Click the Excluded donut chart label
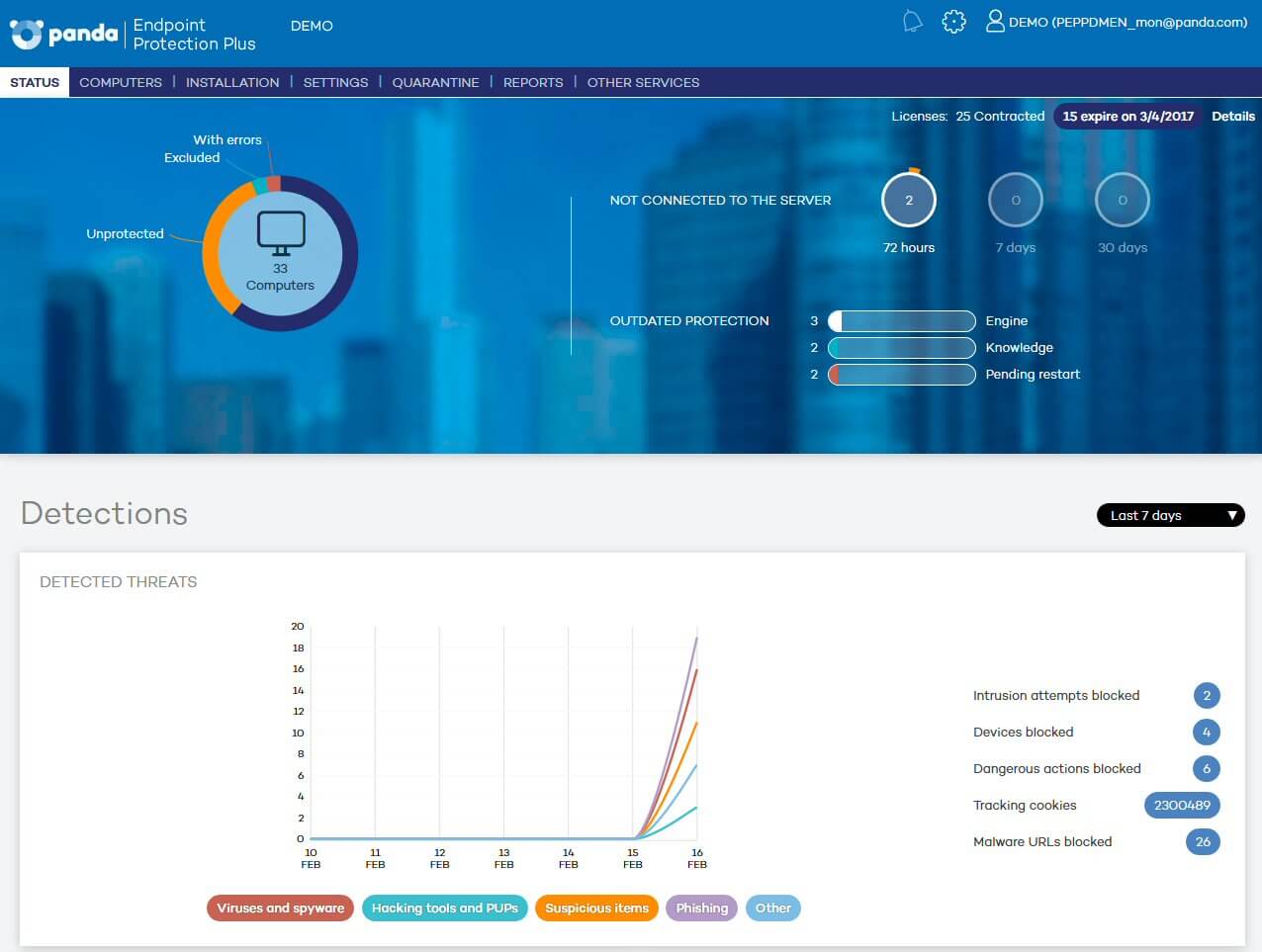The height and width of the screenshot is (952, 1262). tap(192, 157)
